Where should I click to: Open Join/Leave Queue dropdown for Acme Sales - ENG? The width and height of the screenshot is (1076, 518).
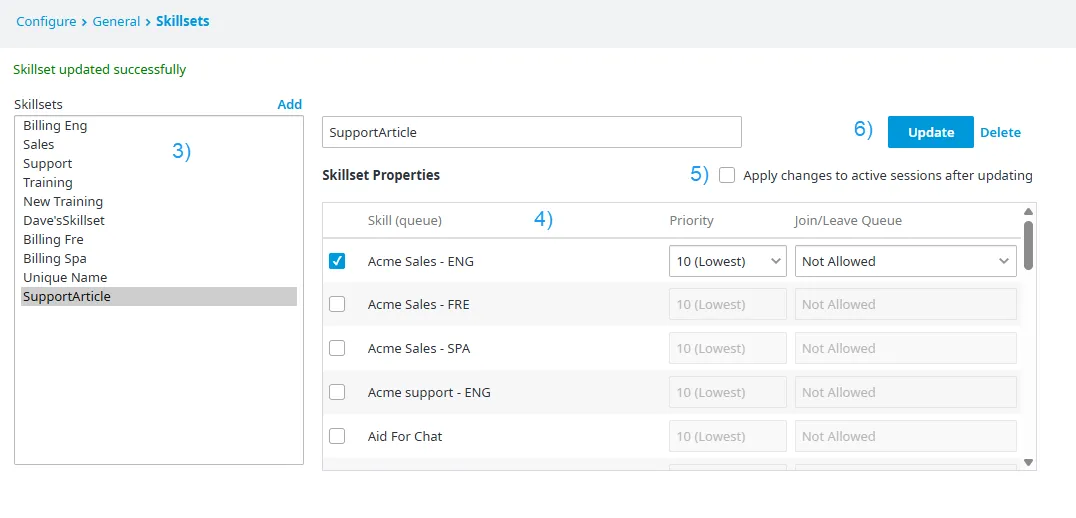[x=906, y=261]
